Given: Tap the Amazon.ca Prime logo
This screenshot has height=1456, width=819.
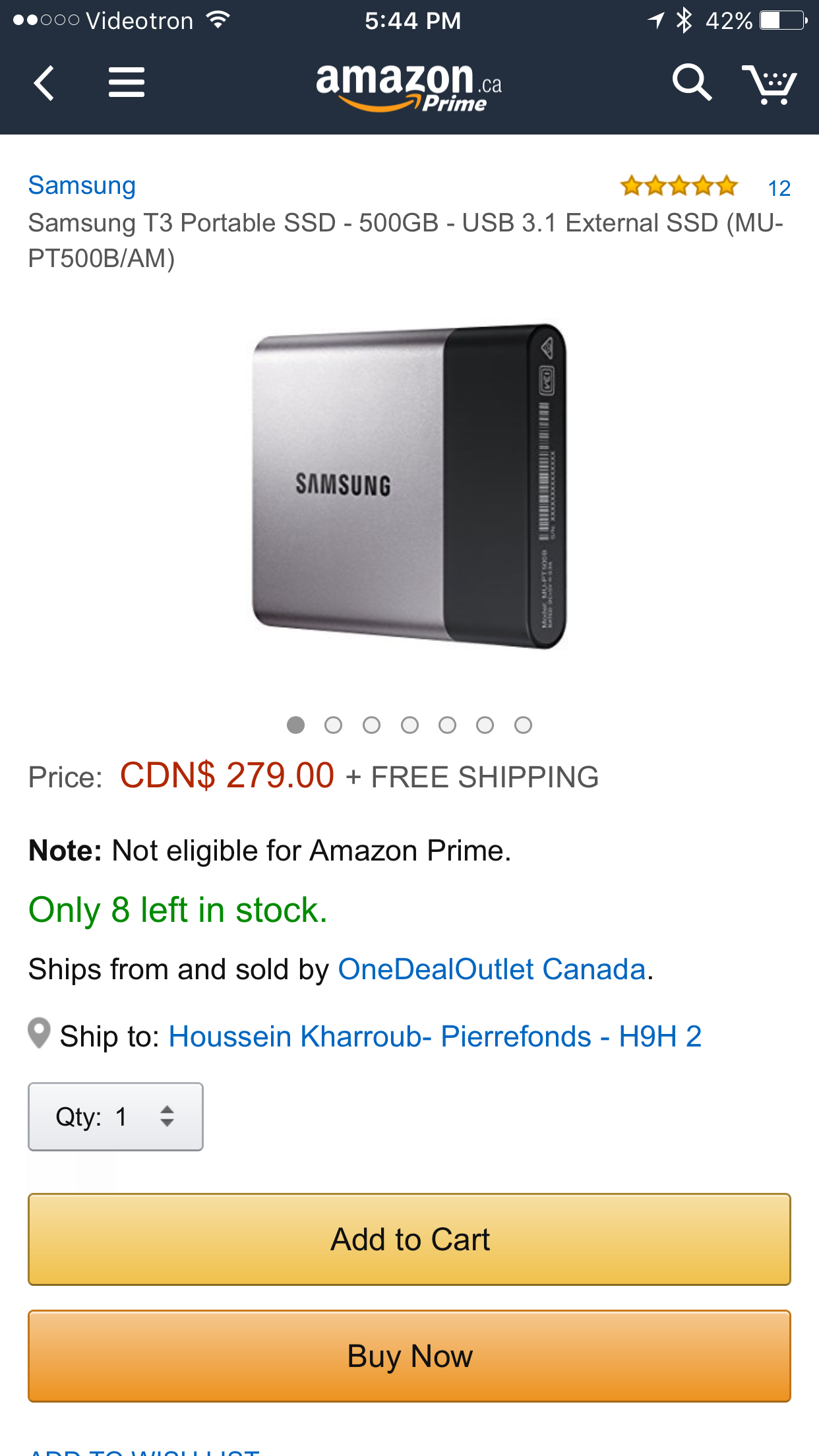Looking at the screenshot, I should click(x=409, y=86).
